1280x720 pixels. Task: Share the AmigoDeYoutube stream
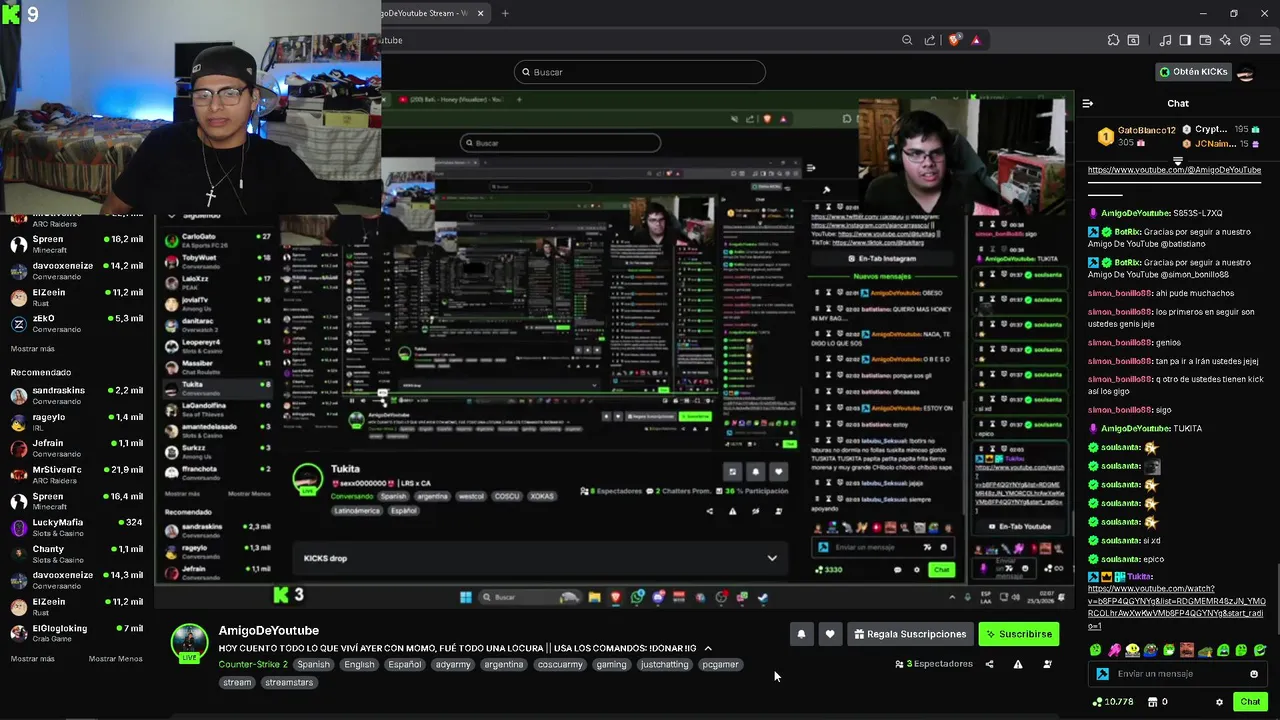(990, 664)
